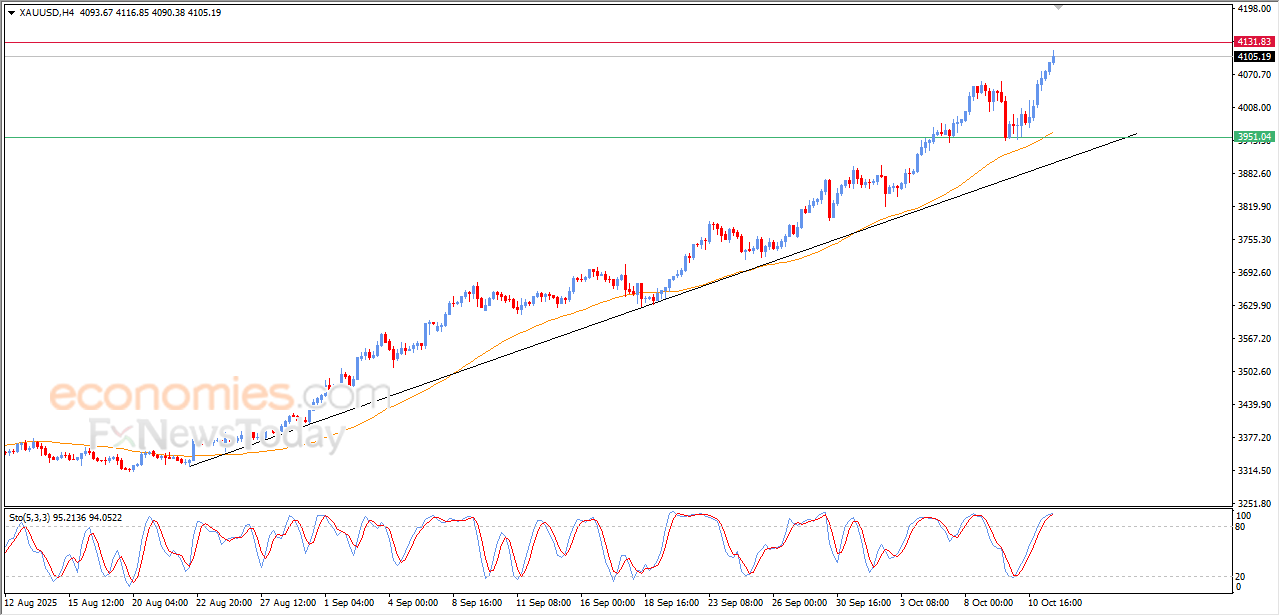Click the 1 Sep 04:00 time label
Screen dimensions: 1280x616
[349, 603]
